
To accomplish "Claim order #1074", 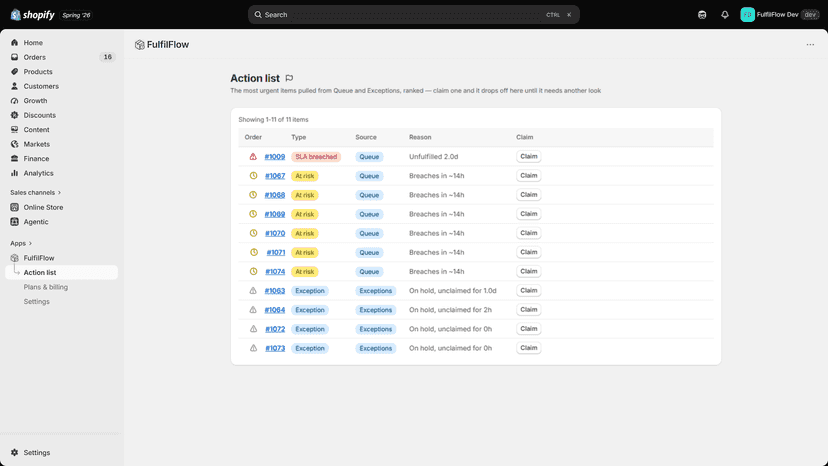I will pos(529,272).
